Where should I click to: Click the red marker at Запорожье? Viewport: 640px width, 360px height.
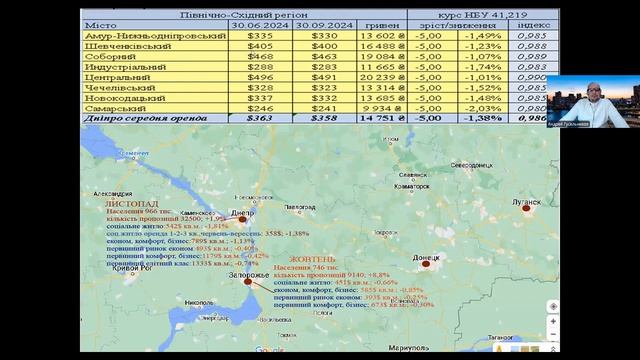248,282
